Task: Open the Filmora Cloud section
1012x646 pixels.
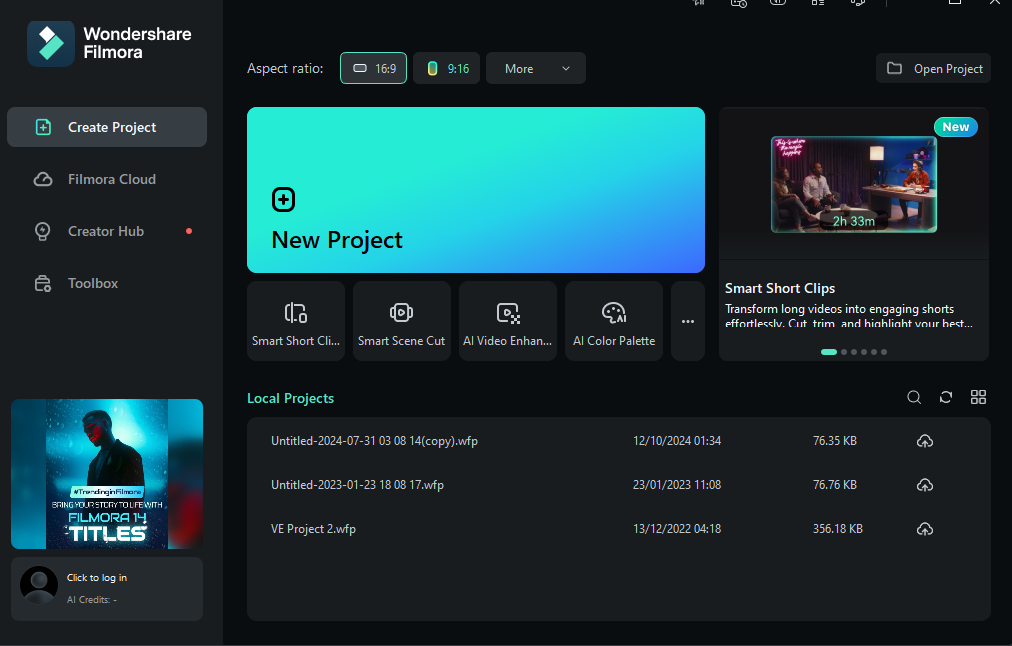Action: click(107, 179)
